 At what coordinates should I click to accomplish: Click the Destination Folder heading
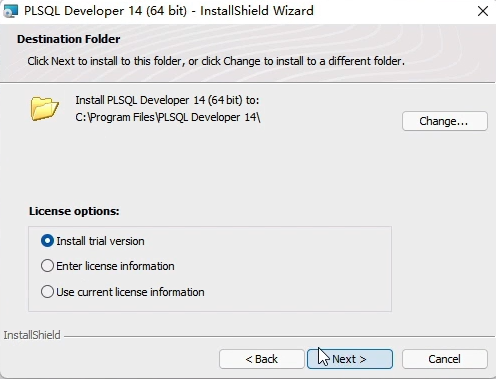pyautogui.click(x=69, y=39)
